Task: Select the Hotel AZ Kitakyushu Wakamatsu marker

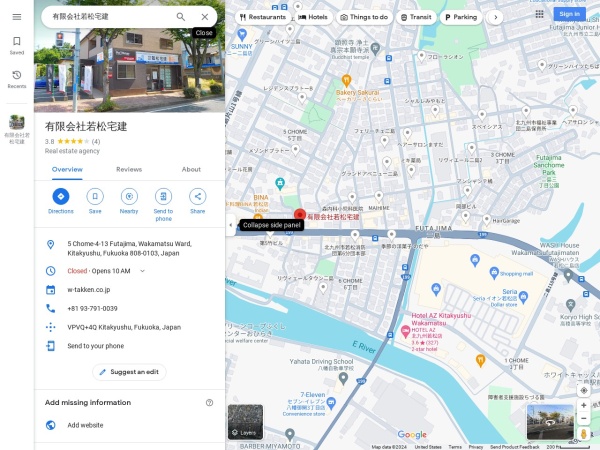Action: (405, 331)
